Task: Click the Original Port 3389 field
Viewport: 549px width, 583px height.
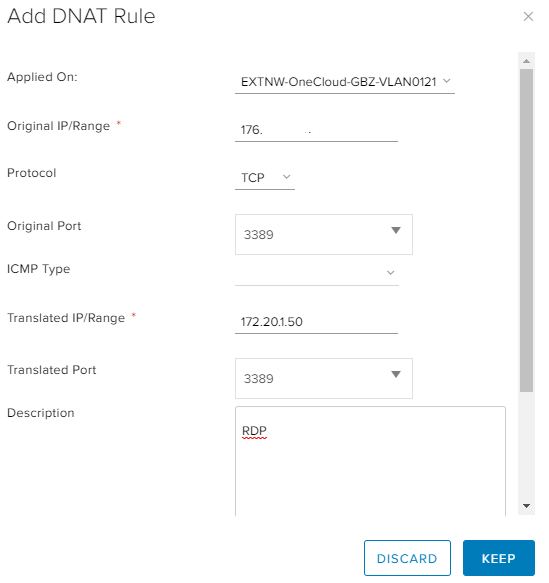Action: click(324, 234)
